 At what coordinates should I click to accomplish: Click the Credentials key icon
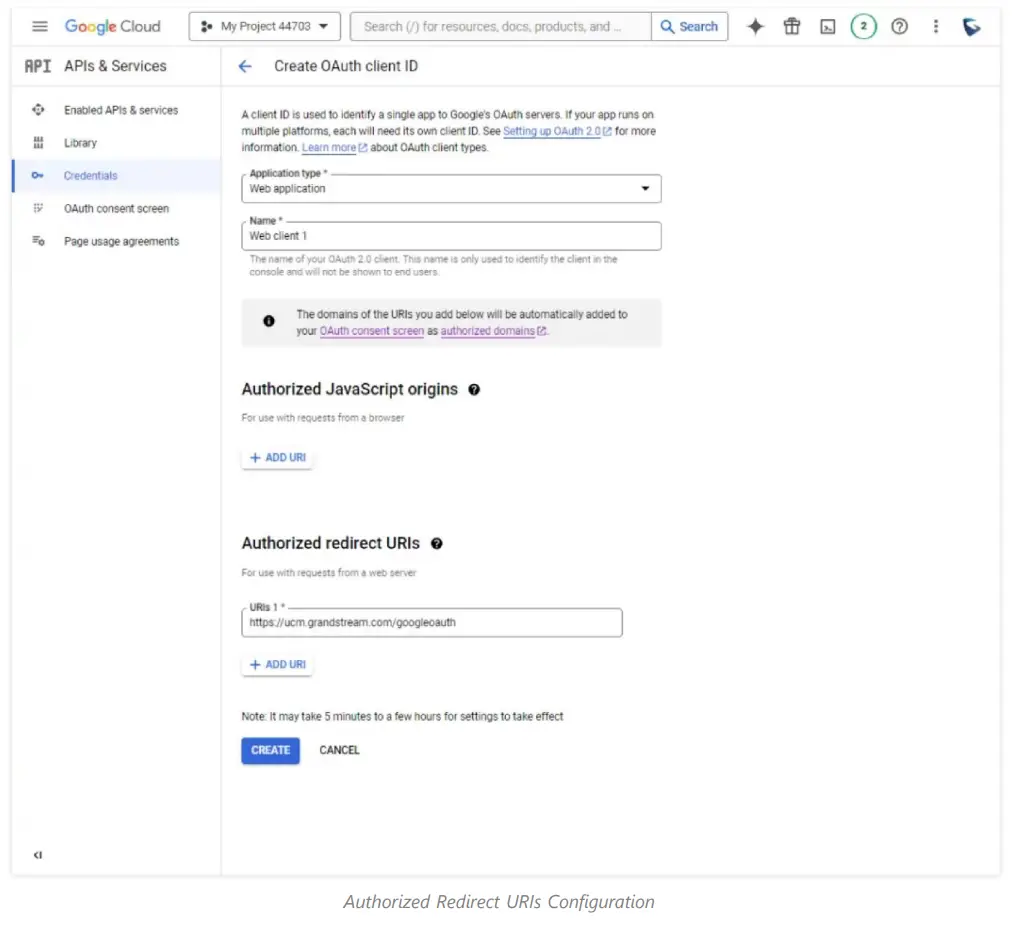38,175
